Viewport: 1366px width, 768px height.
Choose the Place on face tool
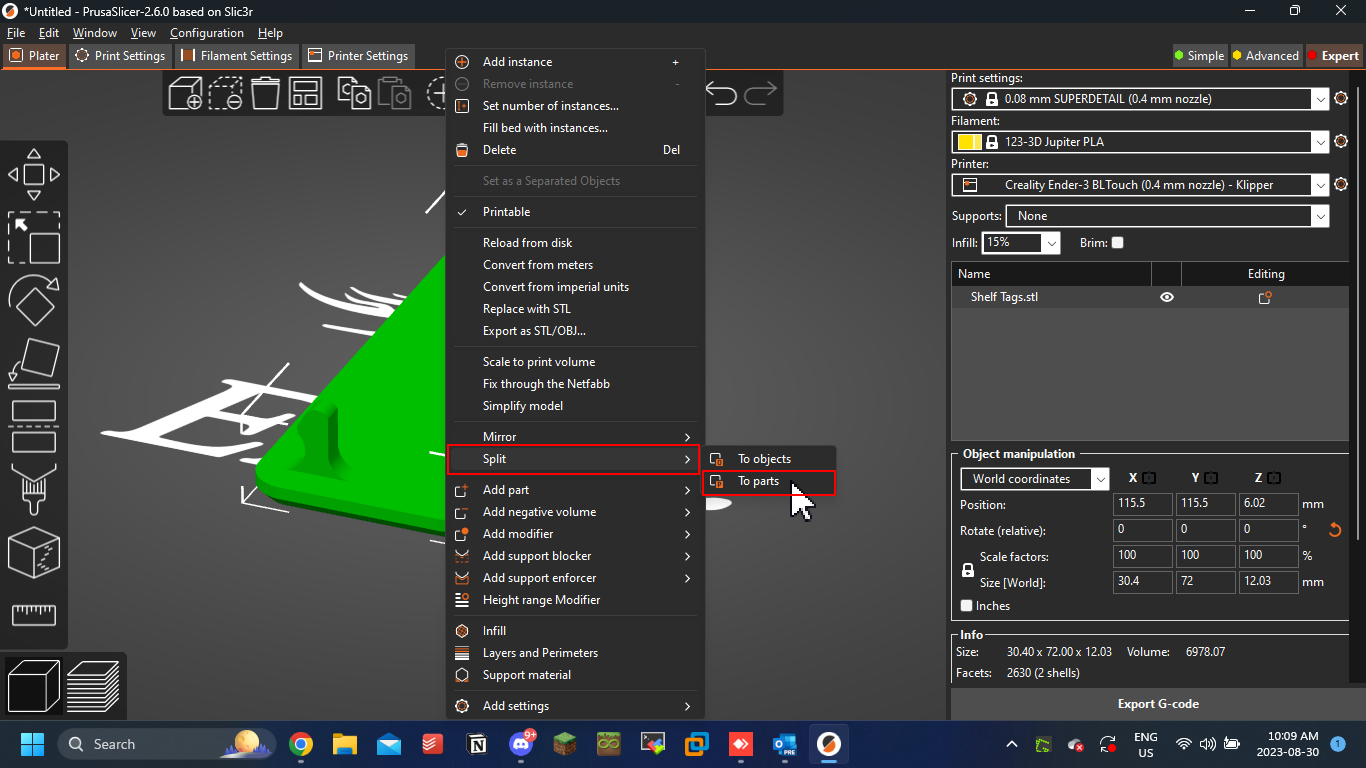pyautogui.click(x=34, y=362)
